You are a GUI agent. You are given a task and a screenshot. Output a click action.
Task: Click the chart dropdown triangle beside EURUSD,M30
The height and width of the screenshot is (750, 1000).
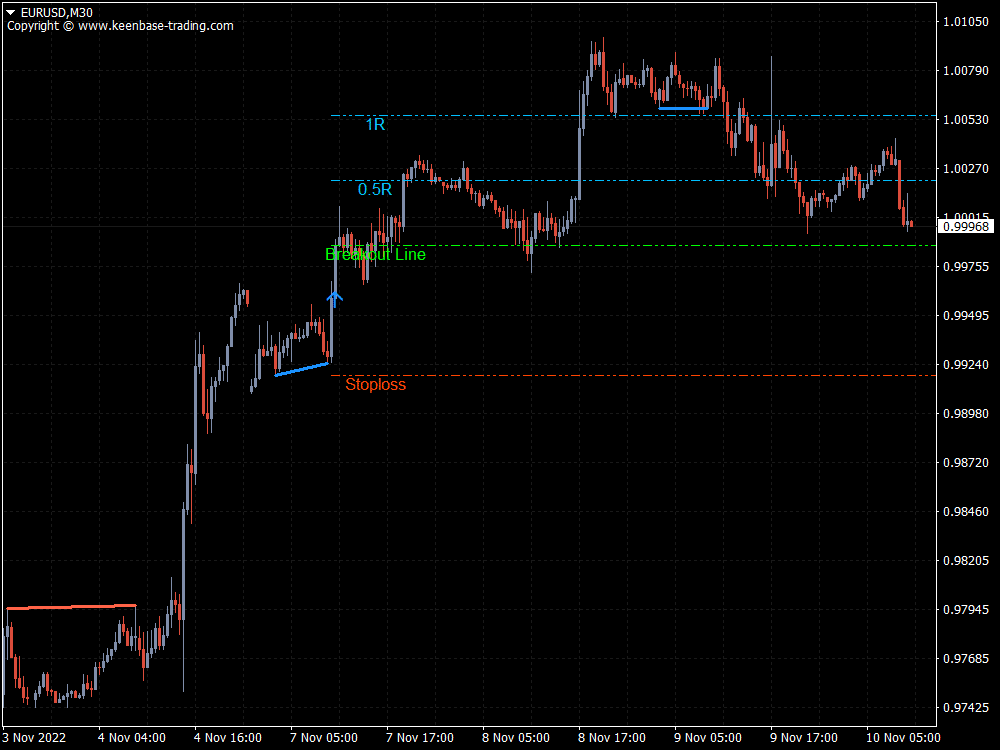click(11, 12)
